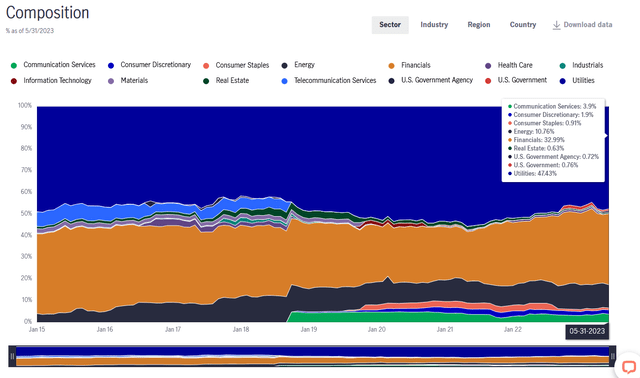Screen dimensions: 640x378
Task: Open the chat bubble icon
Action: coord(629,367)
